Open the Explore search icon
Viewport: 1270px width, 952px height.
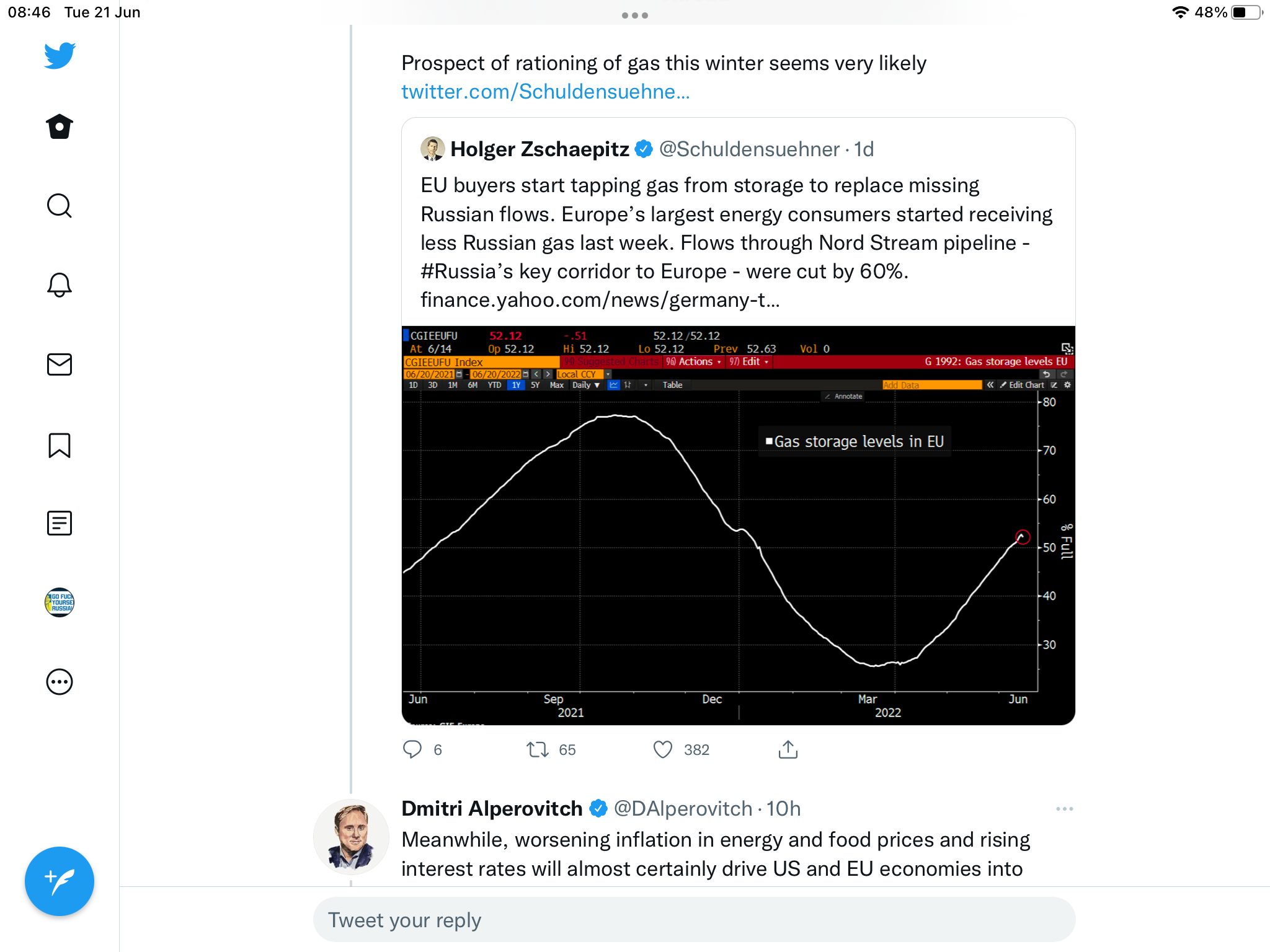tap(60, 206)
